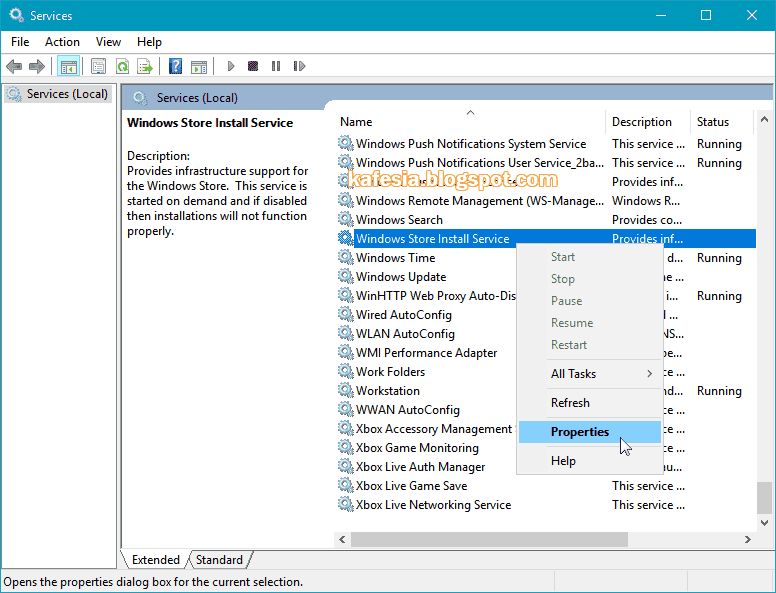Click the horizontal scrollbar right arrow
776x593 pixels.
pos(747,540)
